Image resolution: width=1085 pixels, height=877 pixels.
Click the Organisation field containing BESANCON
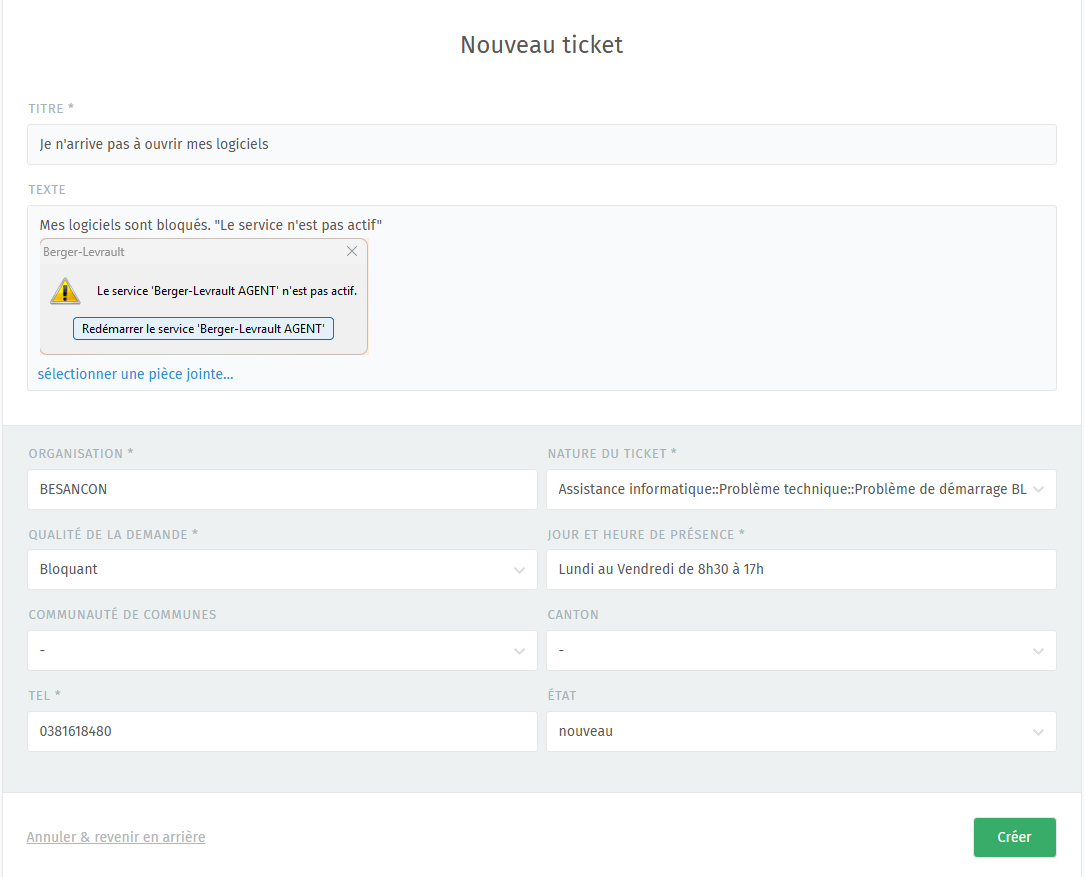(x=282, y=490)
